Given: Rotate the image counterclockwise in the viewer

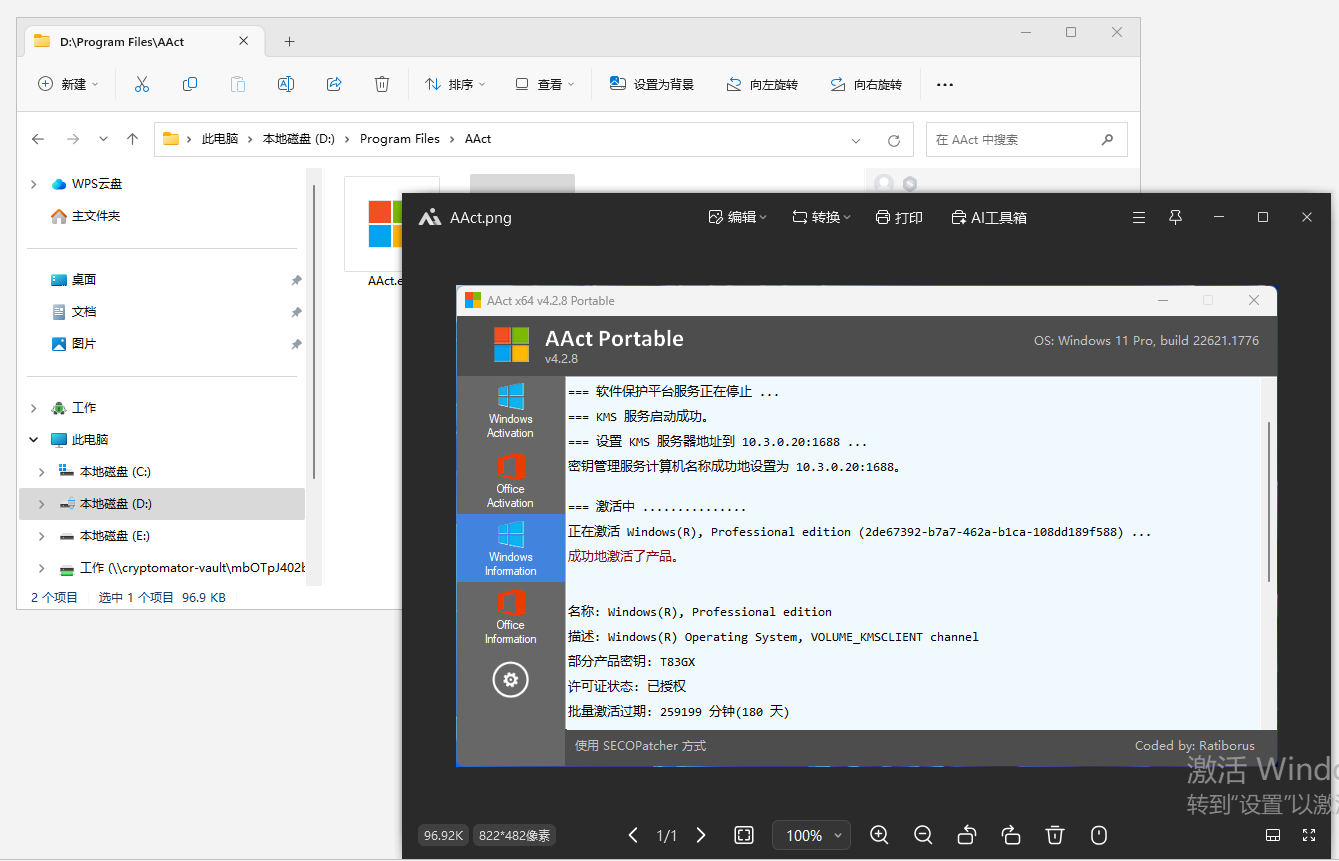Looking at the screenshot, I should [x=967, y=835].
